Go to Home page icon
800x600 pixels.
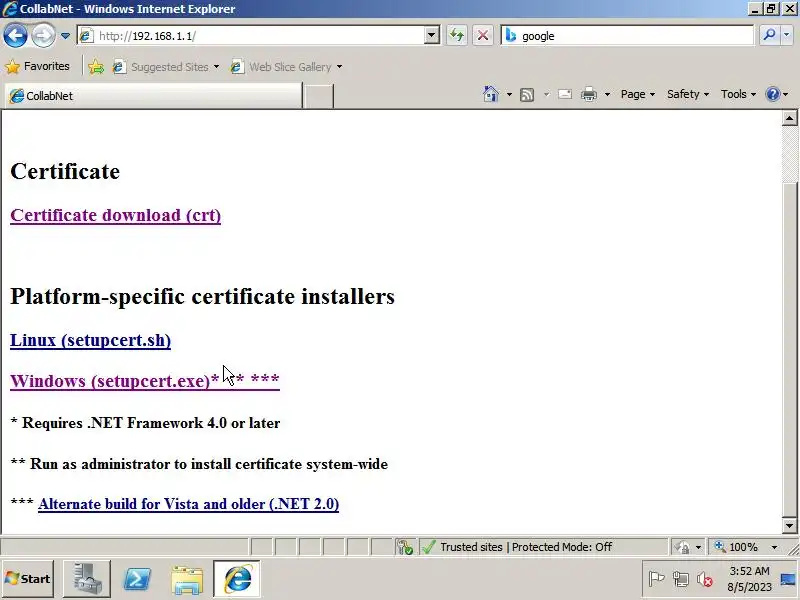coord(491,94)
